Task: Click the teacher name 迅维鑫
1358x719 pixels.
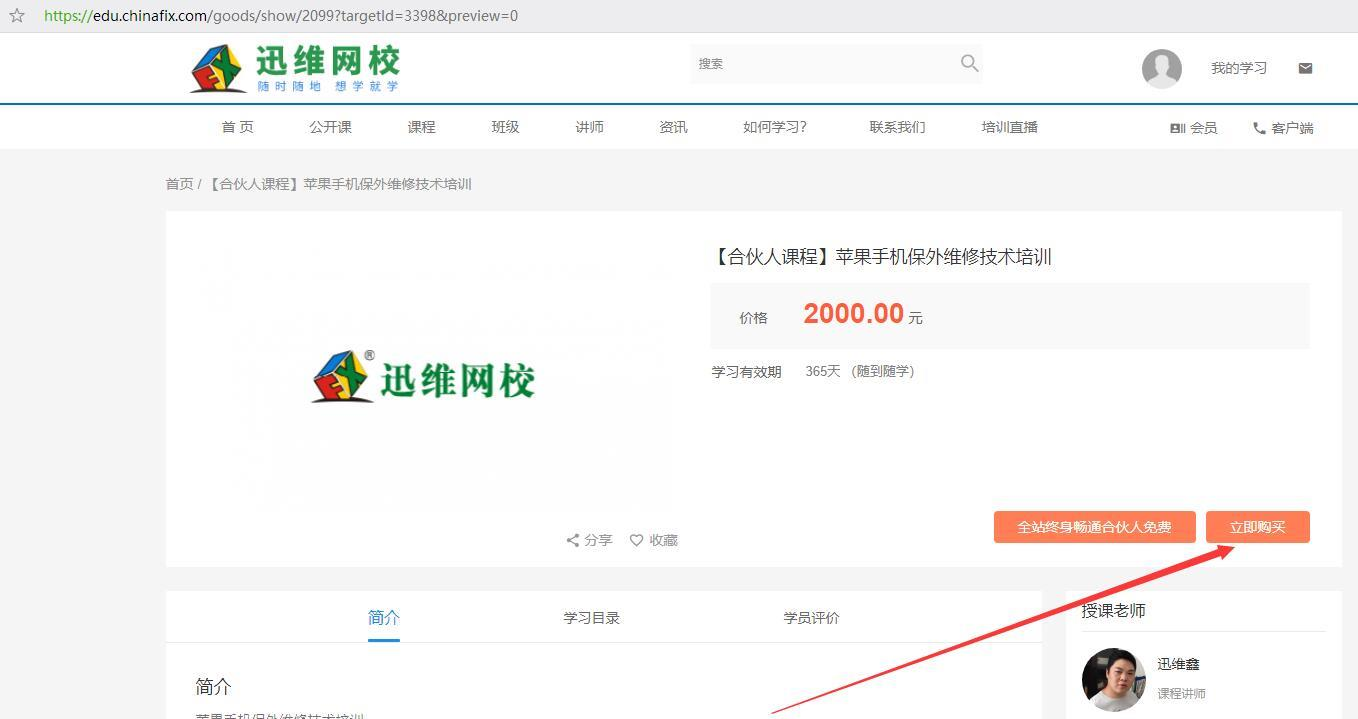Action: coord(1178,664)
